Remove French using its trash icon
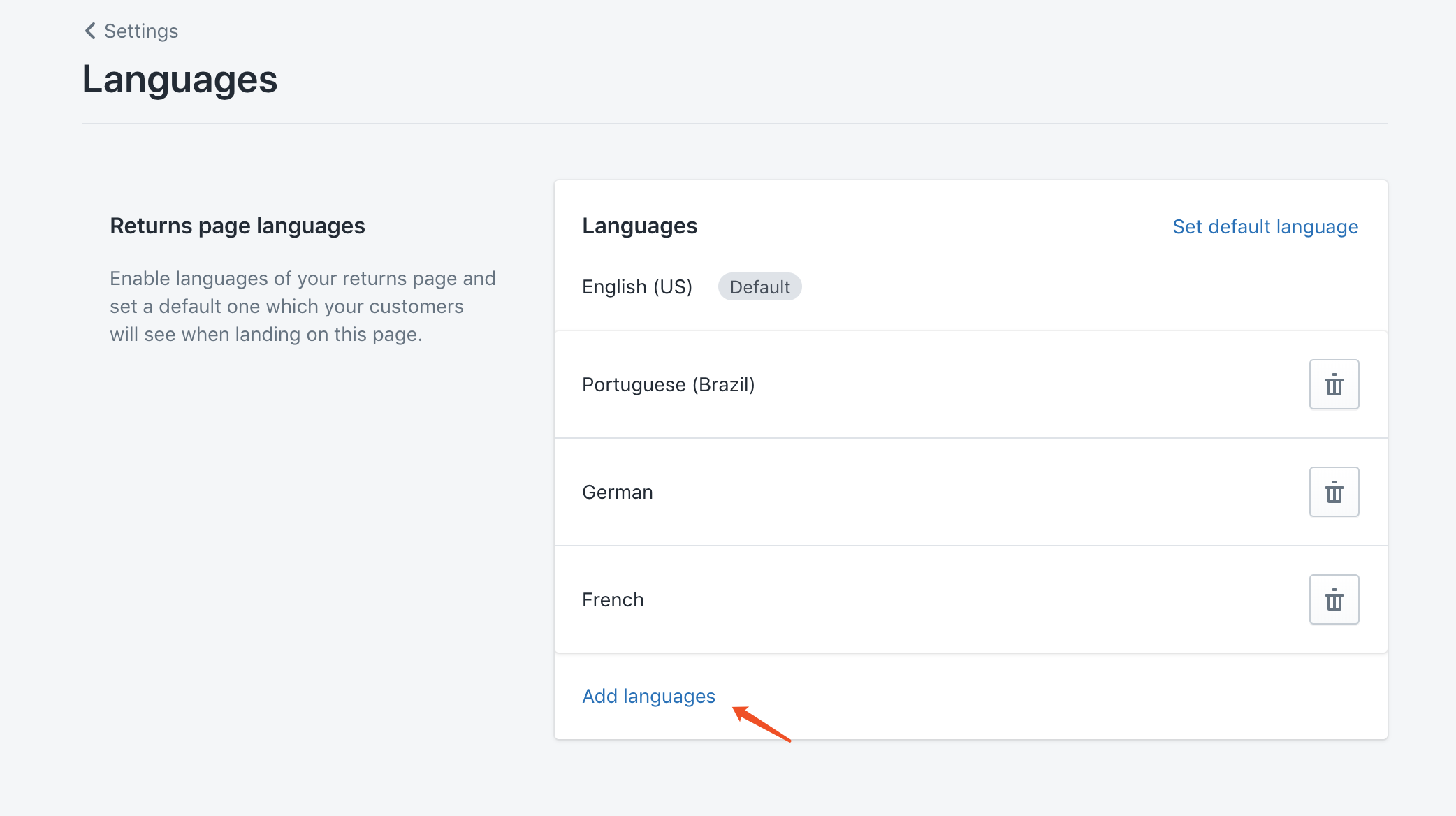This screenshot has height=816, width=1456. (x=1333, y=599)
